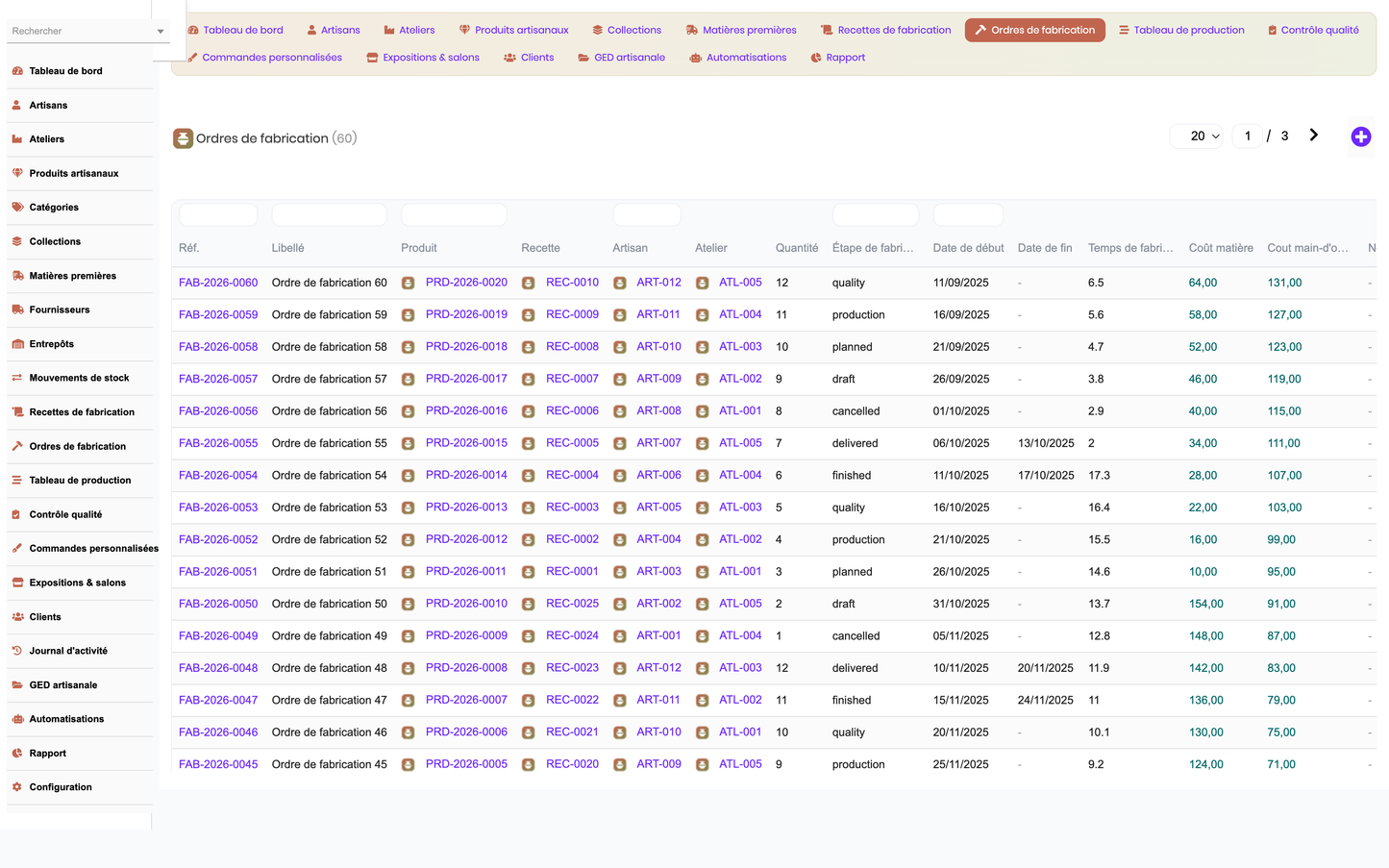The image size is (1389, 868).
Task: Open Commandes personnalisées in sidebar
Action: [93, 549]
